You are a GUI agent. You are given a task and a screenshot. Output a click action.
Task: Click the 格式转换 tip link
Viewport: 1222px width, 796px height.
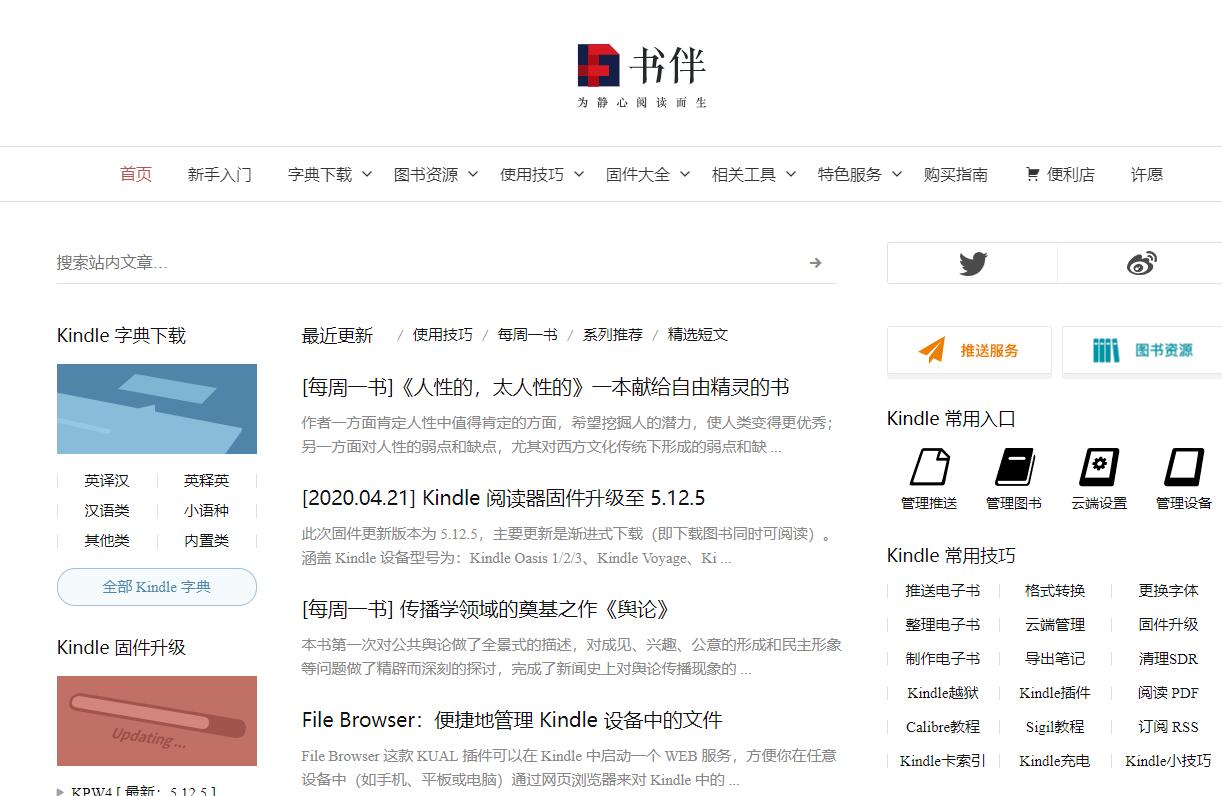(x=1055, y=591)
